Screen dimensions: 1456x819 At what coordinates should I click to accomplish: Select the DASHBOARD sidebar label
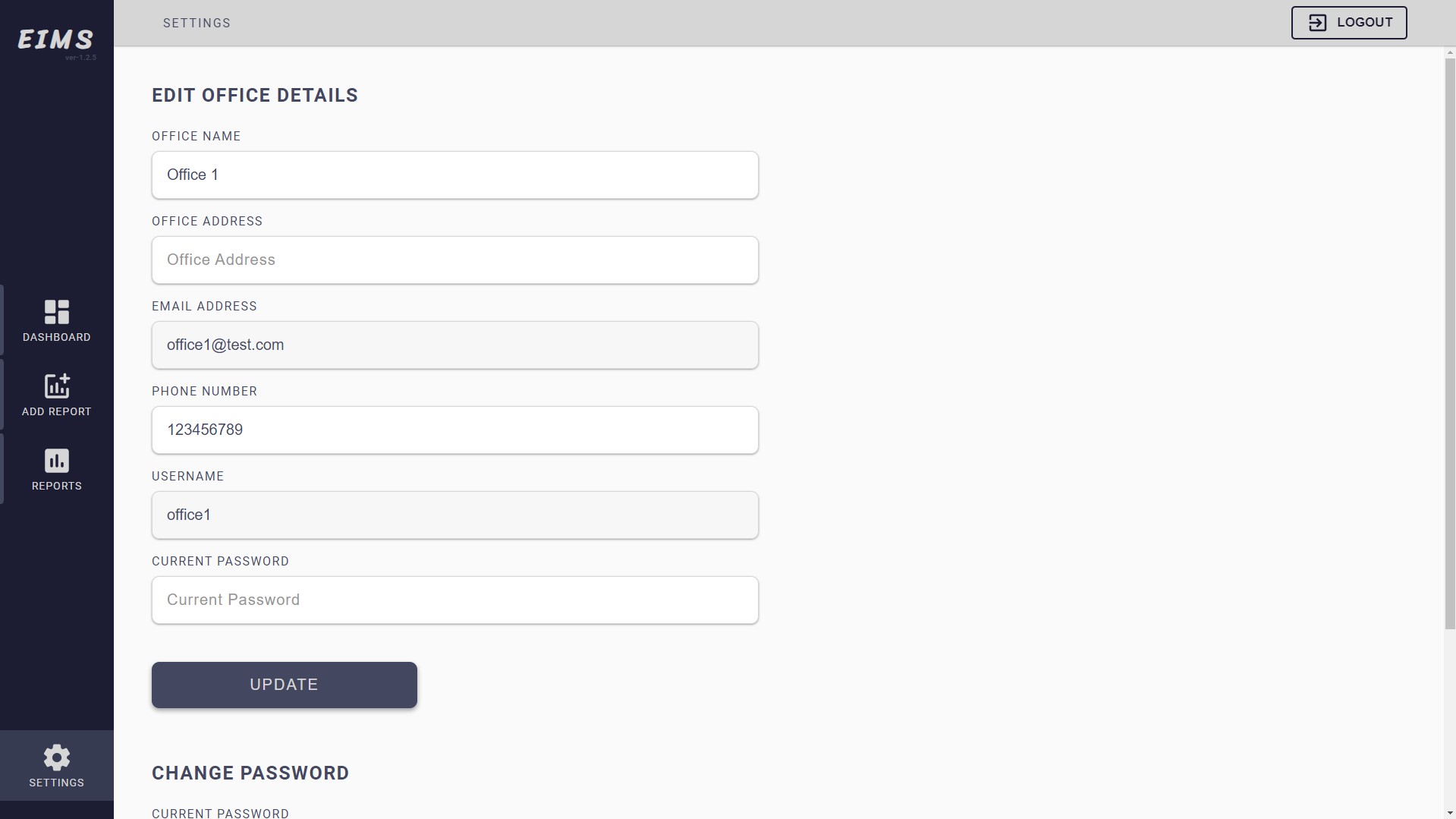pyautogui.click(x=57, y=337)
